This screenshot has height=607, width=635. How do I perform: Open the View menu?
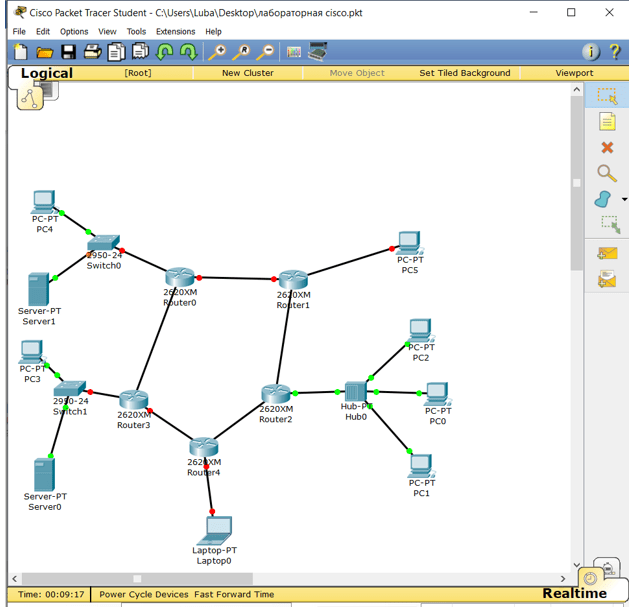pyautogui.click(x=107, y=32)
